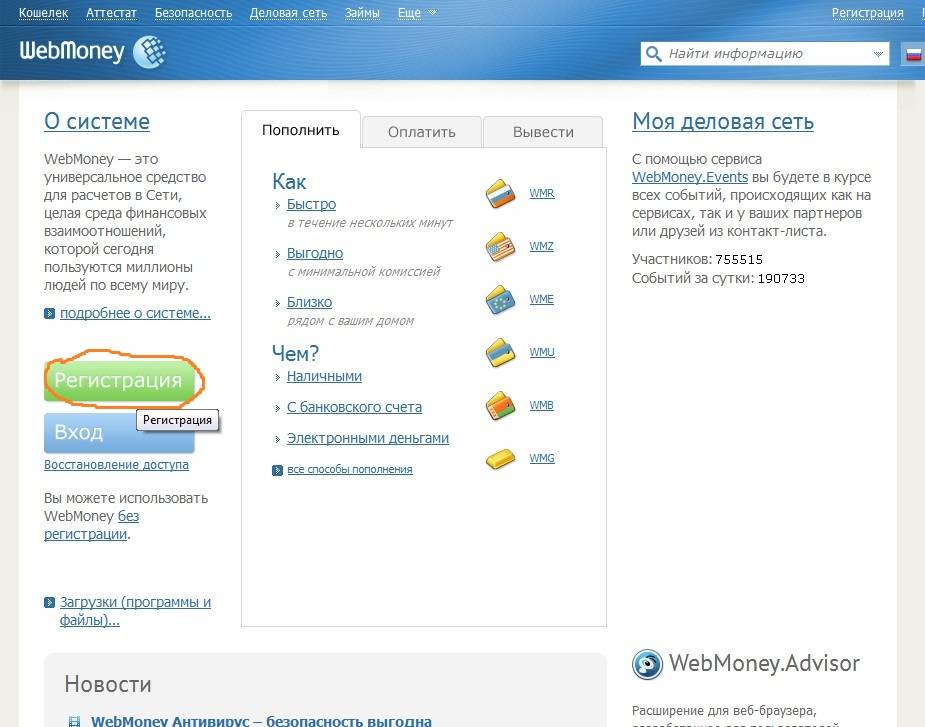The width and height of the screenshot is (925, 727).
Task: Choose 'С банковского счета' top-up method
Action: (355, 407)
